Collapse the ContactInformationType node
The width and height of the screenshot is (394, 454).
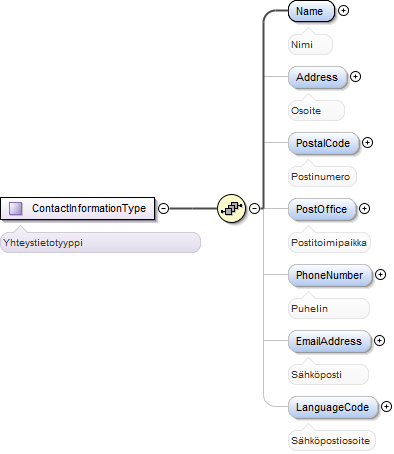[x=163, y=208]
